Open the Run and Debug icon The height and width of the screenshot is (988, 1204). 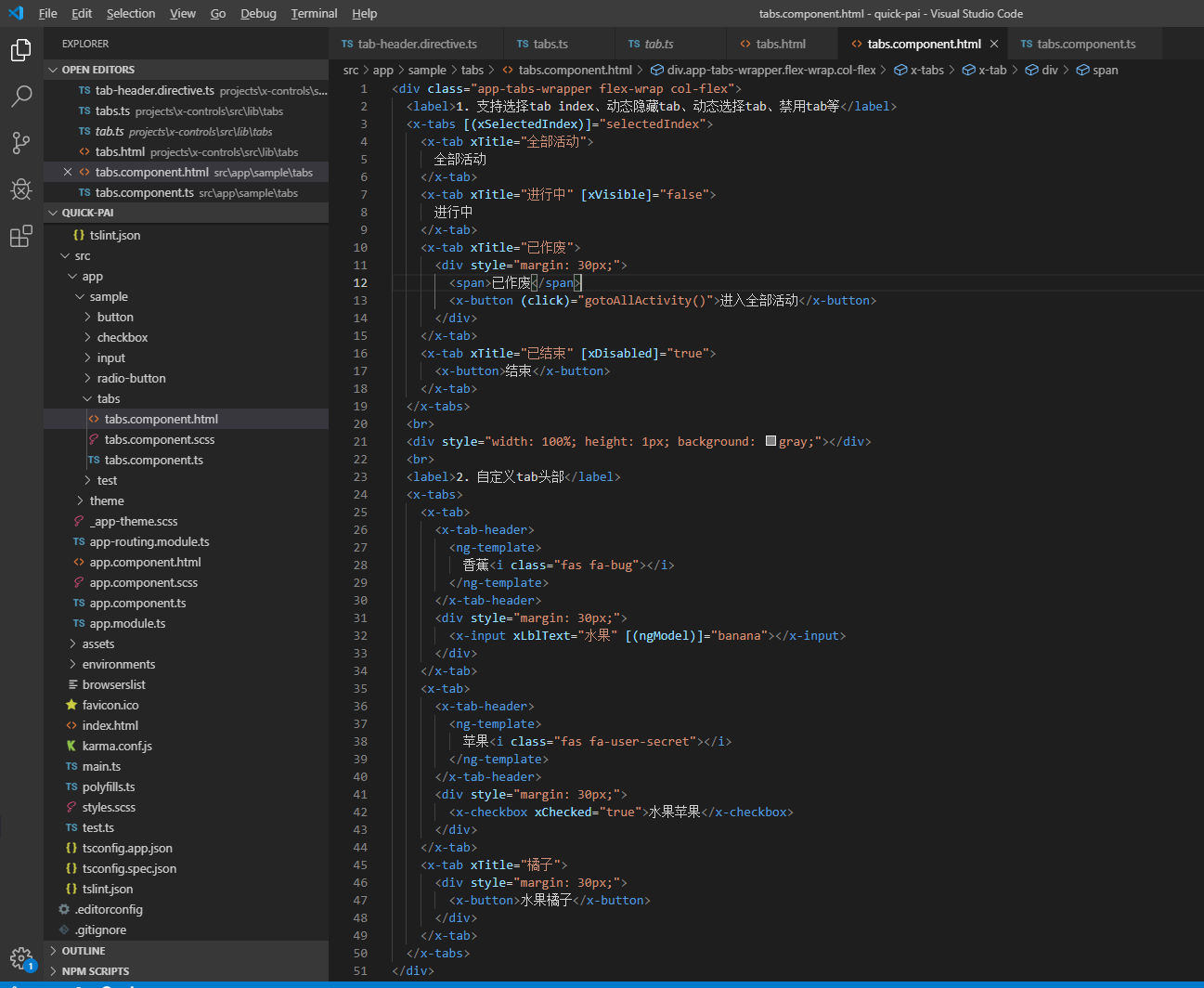(x=20, y=189)
